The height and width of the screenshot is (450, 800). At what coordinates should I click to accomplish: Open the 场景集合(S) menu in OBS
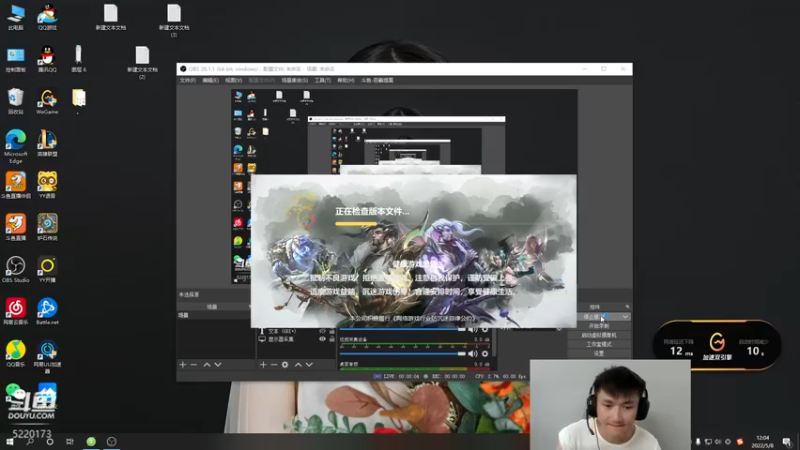pos(294,81)
